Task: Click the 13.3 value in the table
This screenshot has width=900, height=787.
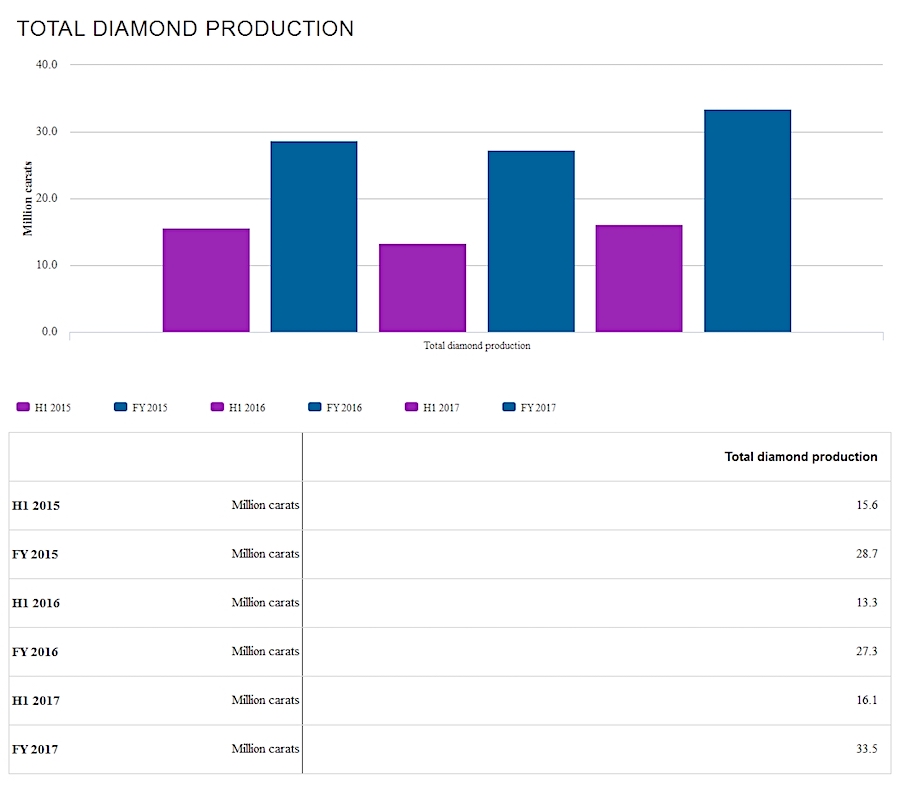Action: click(866, 603)
